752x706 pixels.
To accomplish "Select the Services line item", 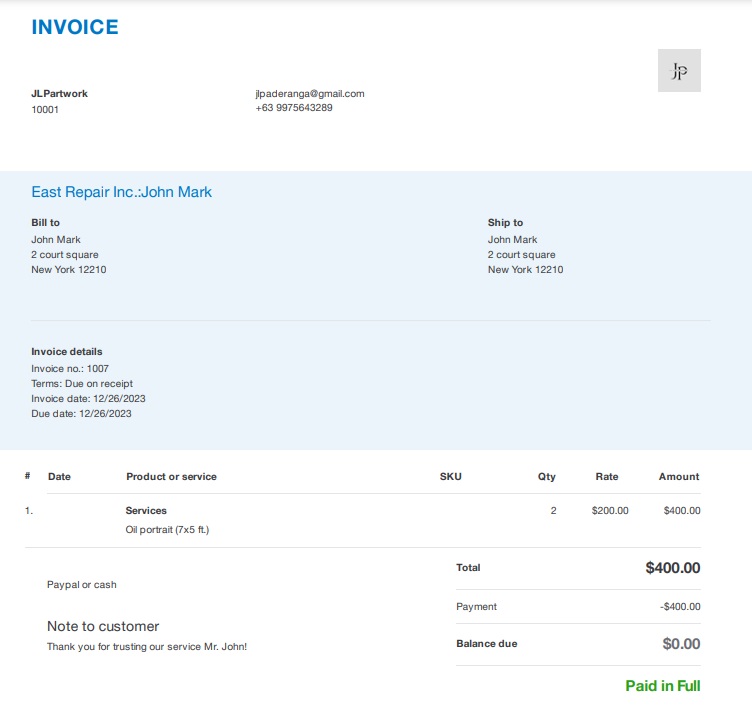I will [x=146, y=511].
